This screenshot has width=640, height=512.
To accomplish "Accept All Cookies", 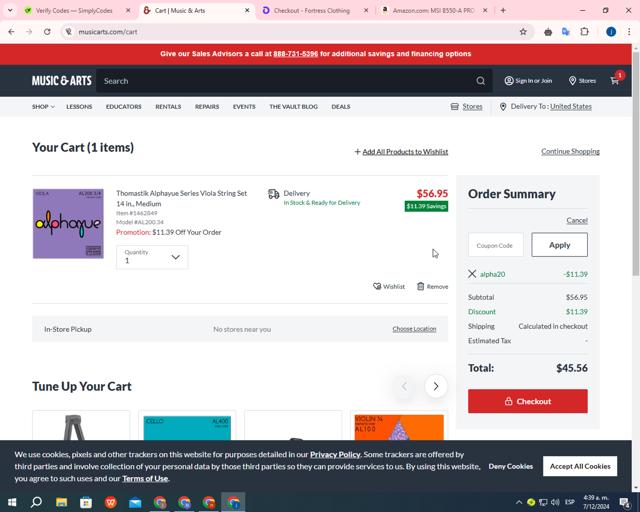I will click(x=580, y=466).
